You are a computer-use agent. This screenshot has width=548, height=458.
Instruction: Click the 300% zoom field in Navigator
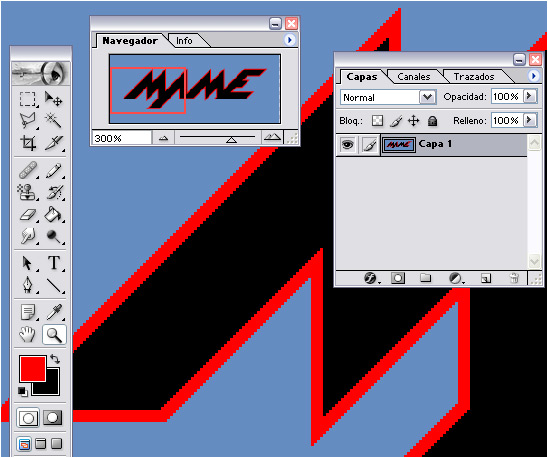122,138
